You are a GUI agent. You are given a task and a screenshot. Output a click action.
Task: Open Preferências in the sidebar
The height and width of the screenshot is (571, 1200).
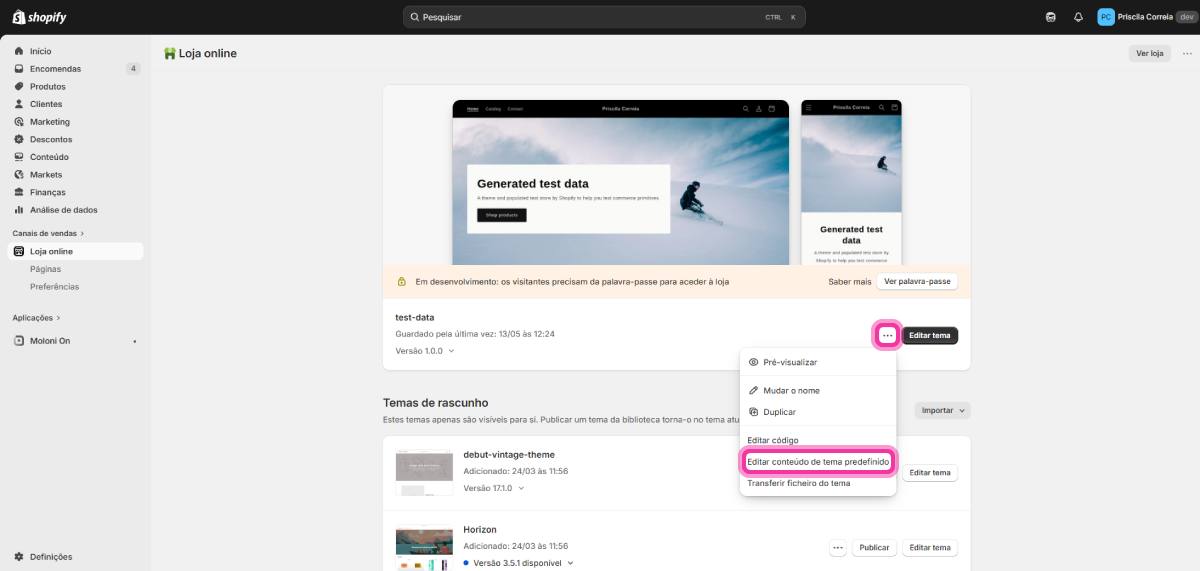point(54,287)
